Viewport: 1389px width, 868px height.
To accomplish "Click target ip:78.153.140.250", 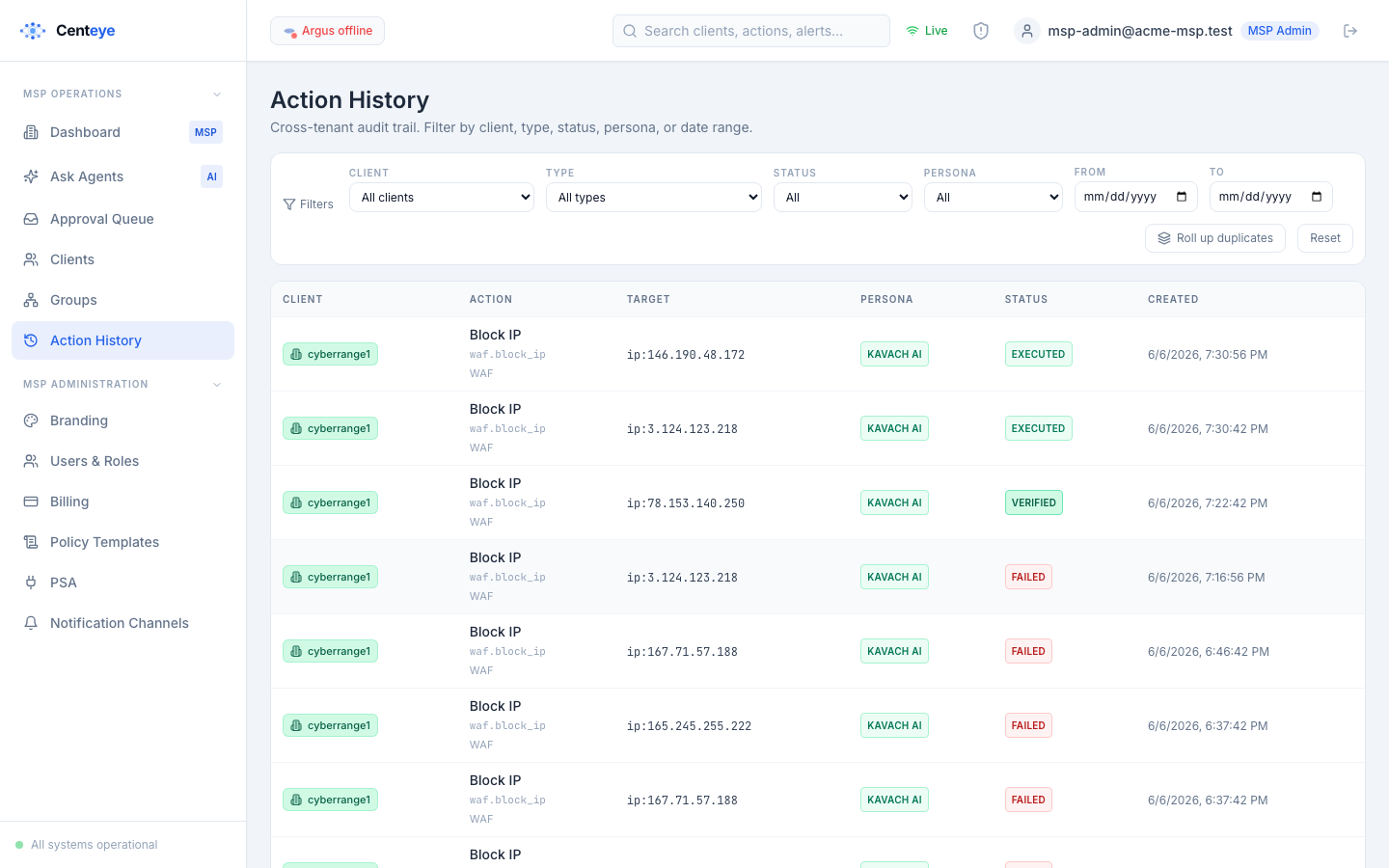I will pyautogui.click(x=686, y=503).
